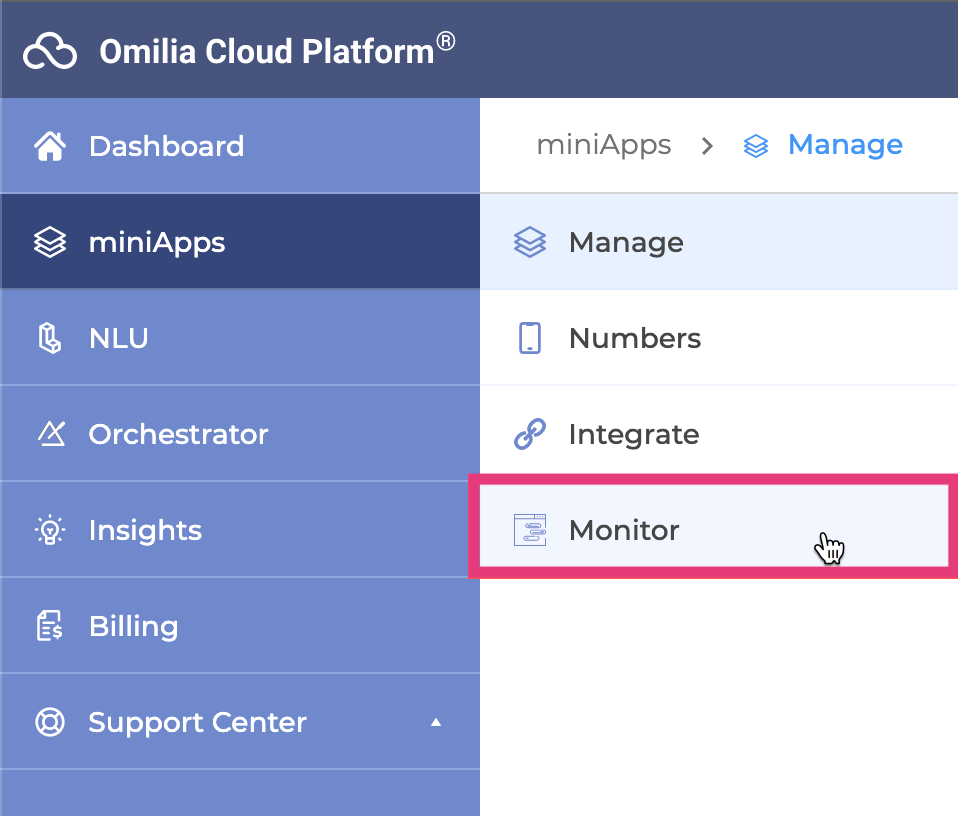958x816 pixels.
Task: Open the Monitor text entry in the submenu
Action: (624, 530)
